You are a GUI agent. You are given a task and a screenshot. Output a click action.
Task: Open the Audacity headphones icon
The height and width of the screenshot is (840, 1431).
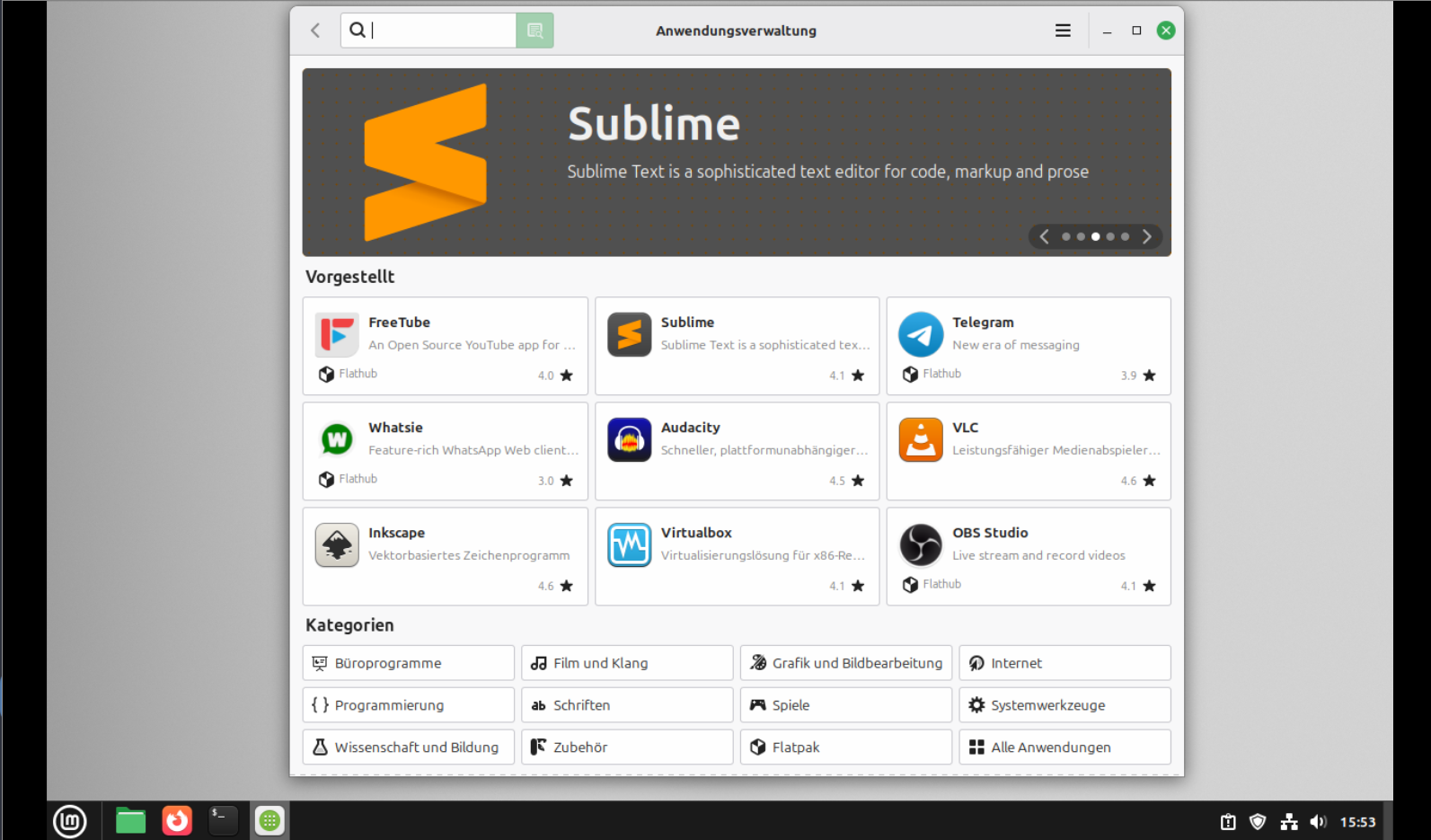[x=629, y=440]
